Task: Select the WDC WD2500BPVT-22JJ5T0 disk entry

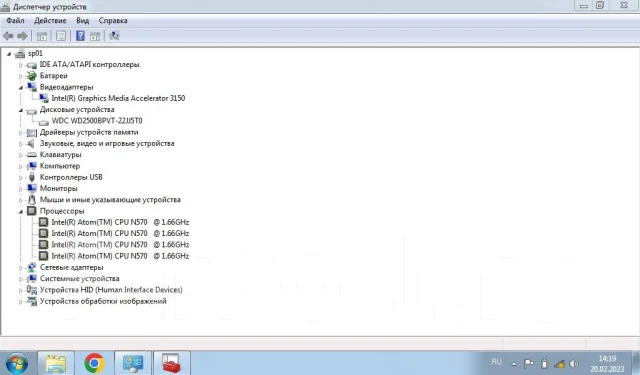Action: (97, 121)
